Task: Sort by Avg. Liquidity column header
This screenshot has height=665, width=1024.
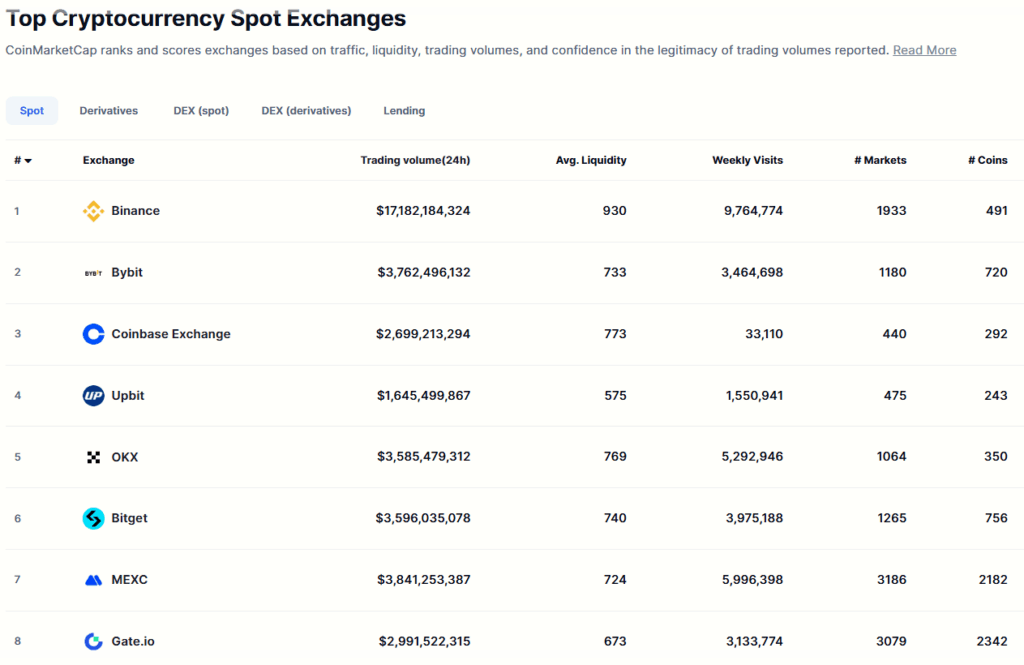Action: click(591, 160)
